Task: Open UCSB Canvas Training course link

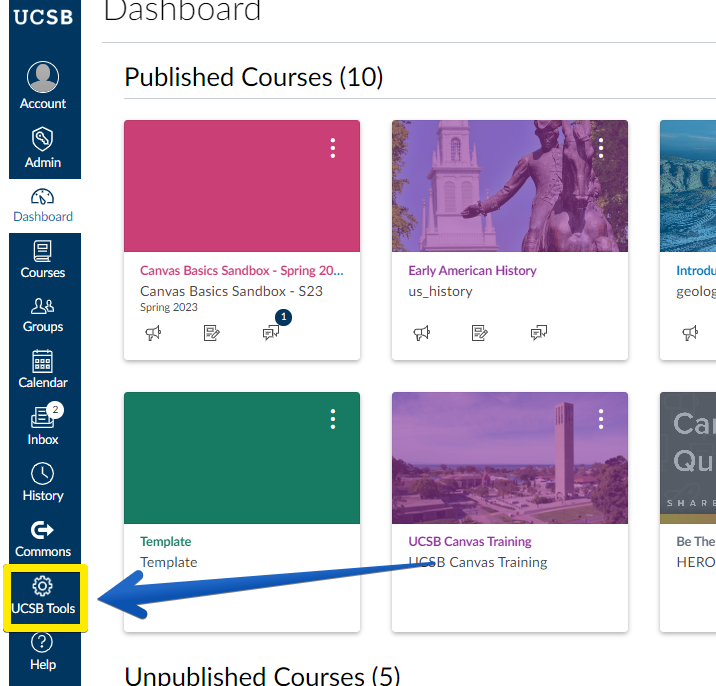Action: point(469,542)
